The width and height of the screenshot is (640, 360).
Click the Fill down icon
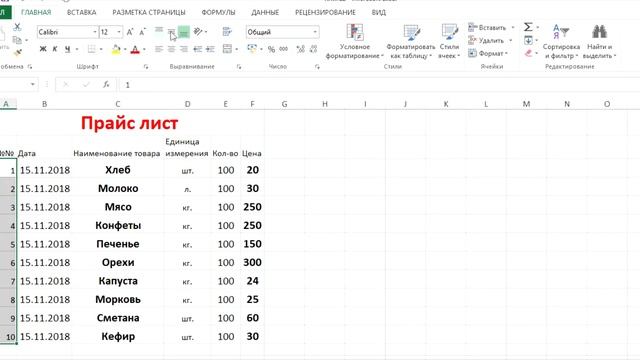tap(528, 40)
